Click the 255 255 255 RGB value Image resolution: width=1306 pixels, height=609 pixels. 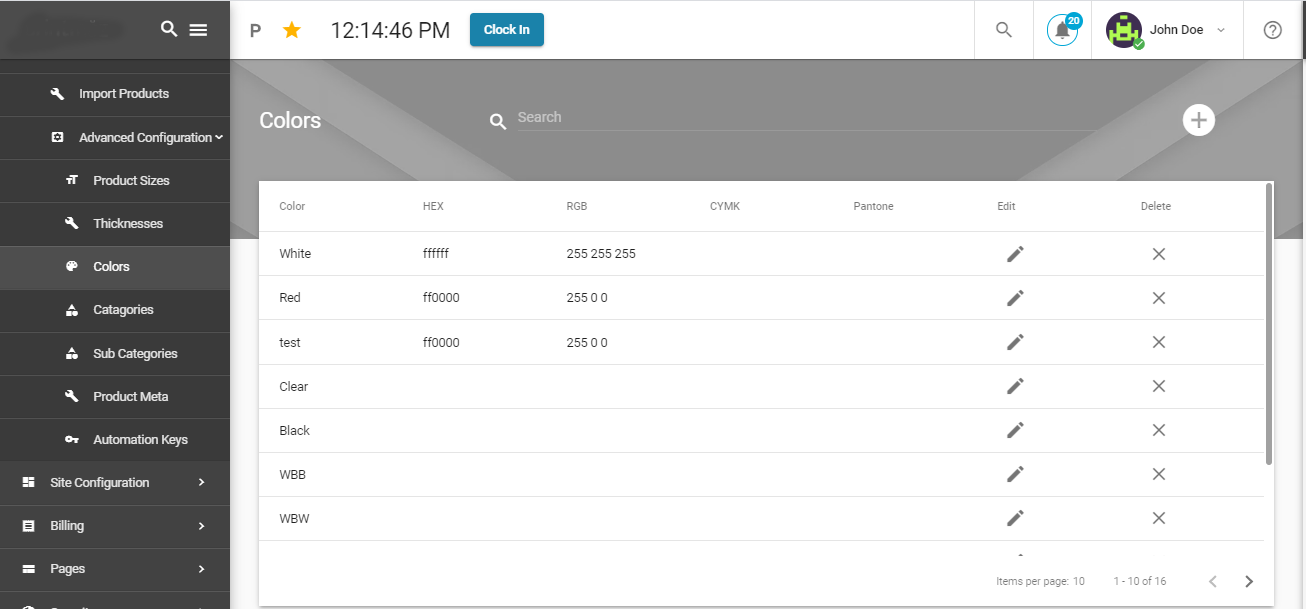[601, 254]
